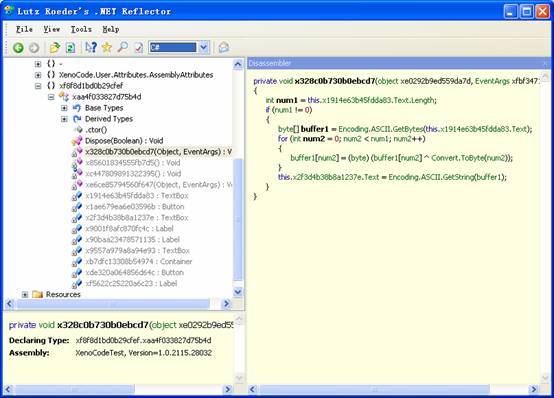Click the Options checklist toolbar icon
This screenshot has height=398, width=554.
138,47
